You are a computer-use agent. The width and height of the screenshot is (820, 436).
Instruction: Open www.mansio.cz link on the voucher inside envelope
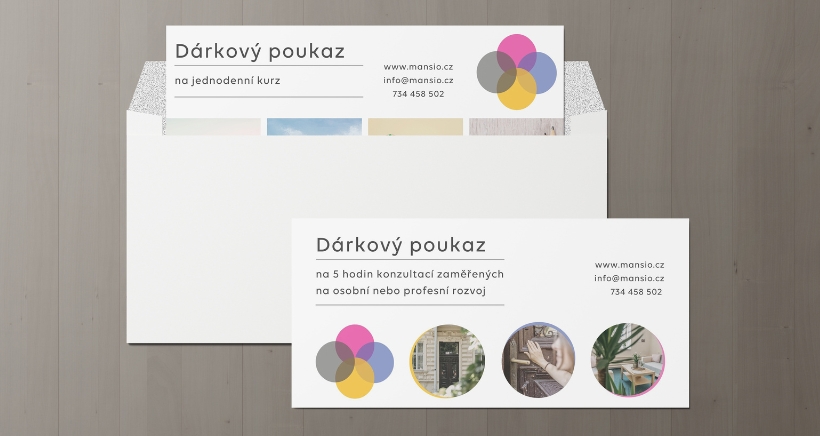click(418, 67)
